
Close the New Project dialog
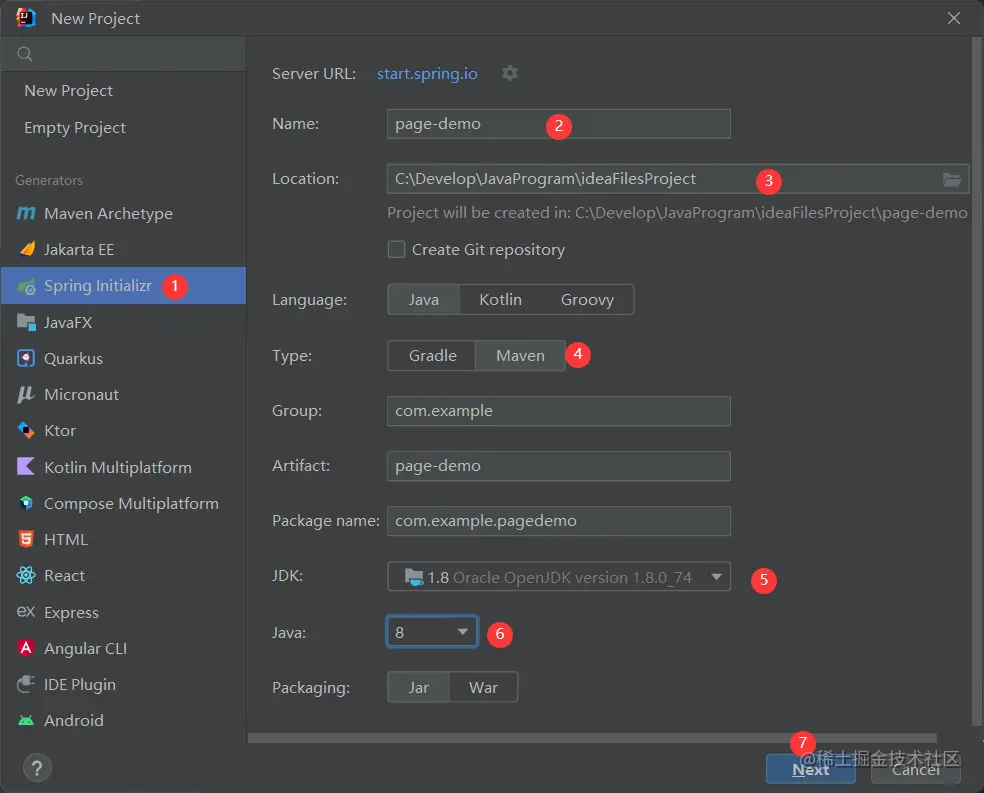(x=954, y=18)
